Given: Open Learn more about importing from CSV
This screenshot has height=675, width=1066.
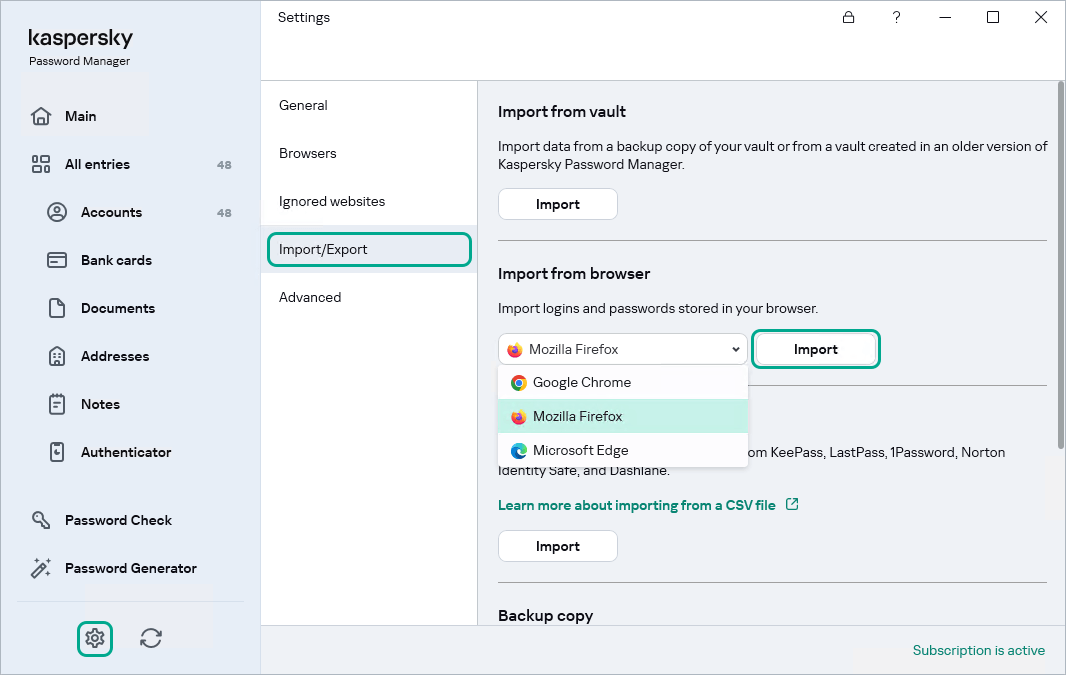Looking at the screenshot, I should click(x=636, y=505).
